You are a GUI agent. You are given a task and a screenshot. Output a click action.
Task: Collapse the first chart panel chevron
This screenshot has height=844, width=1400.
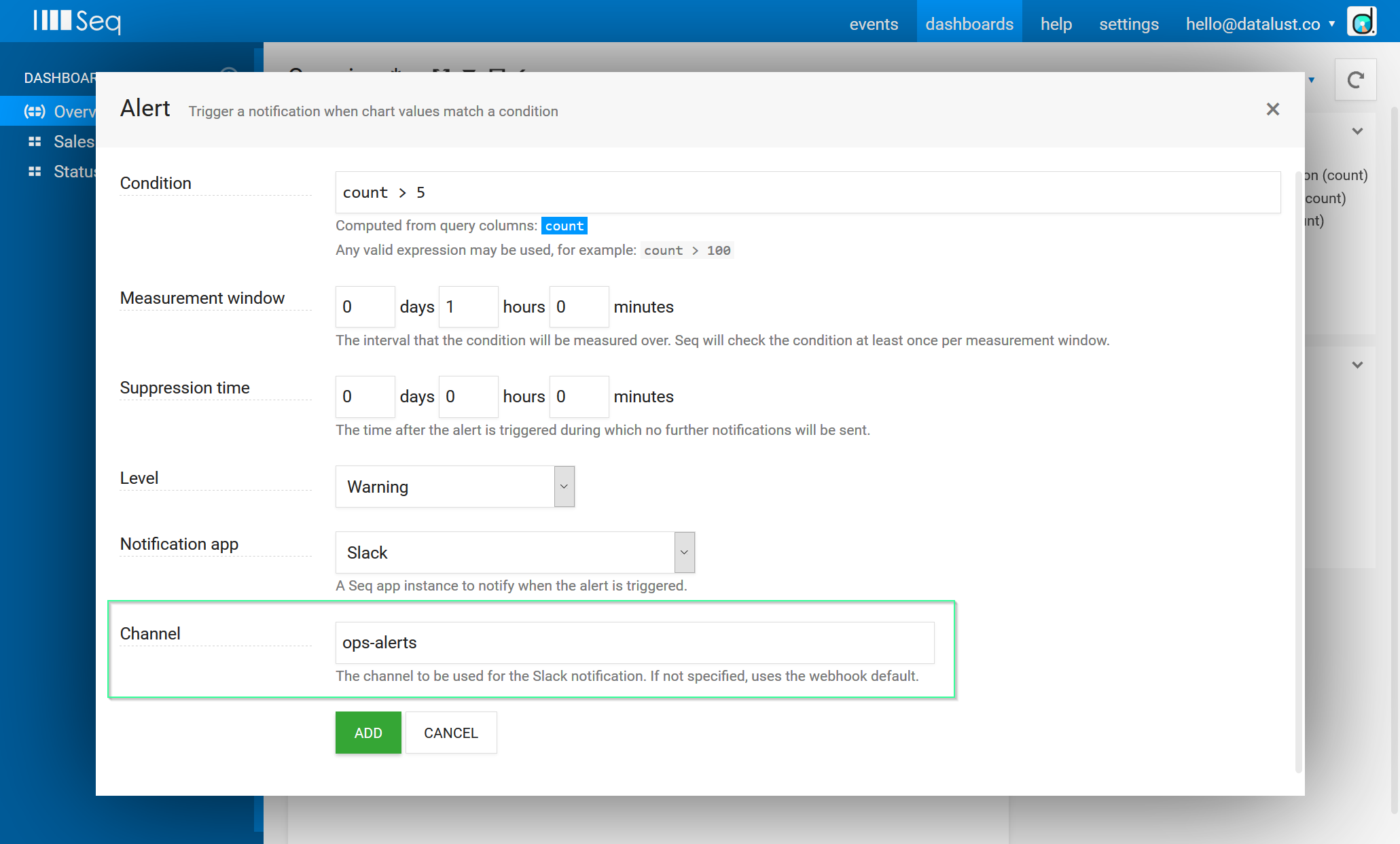coord(1357,131)
